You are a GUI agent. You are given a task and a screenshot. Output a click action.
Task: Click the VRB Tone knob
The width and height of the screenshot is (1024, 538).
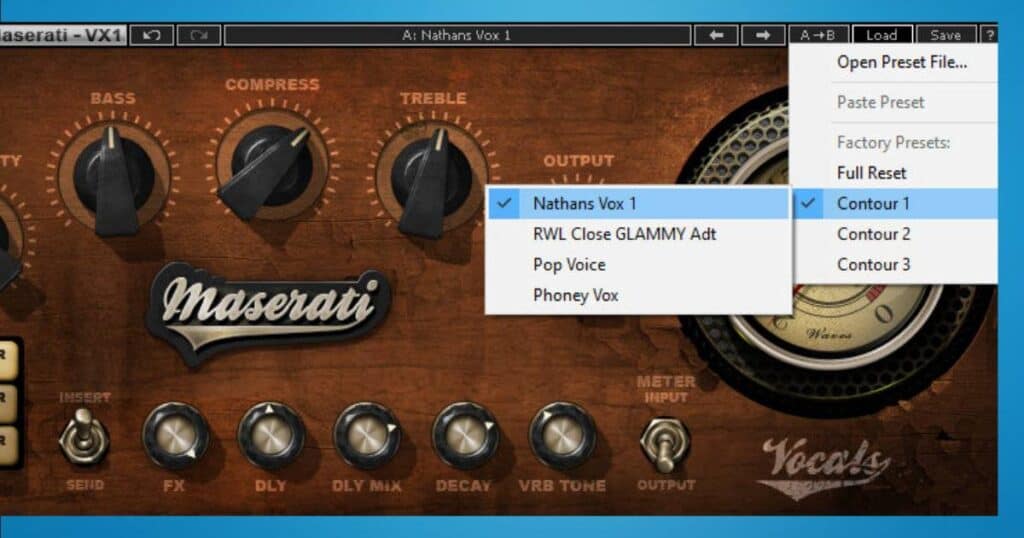(x=562, y=436)
